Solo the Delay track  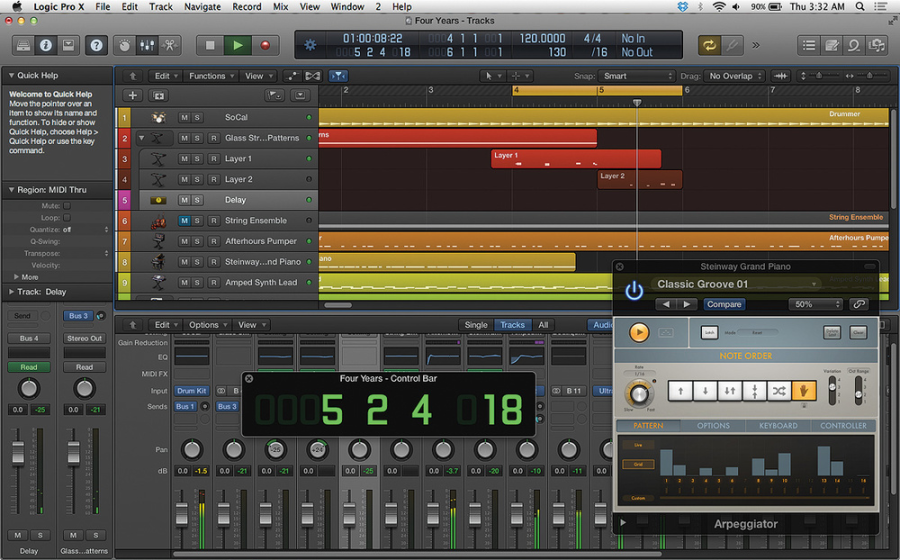(x=197, y=200)
